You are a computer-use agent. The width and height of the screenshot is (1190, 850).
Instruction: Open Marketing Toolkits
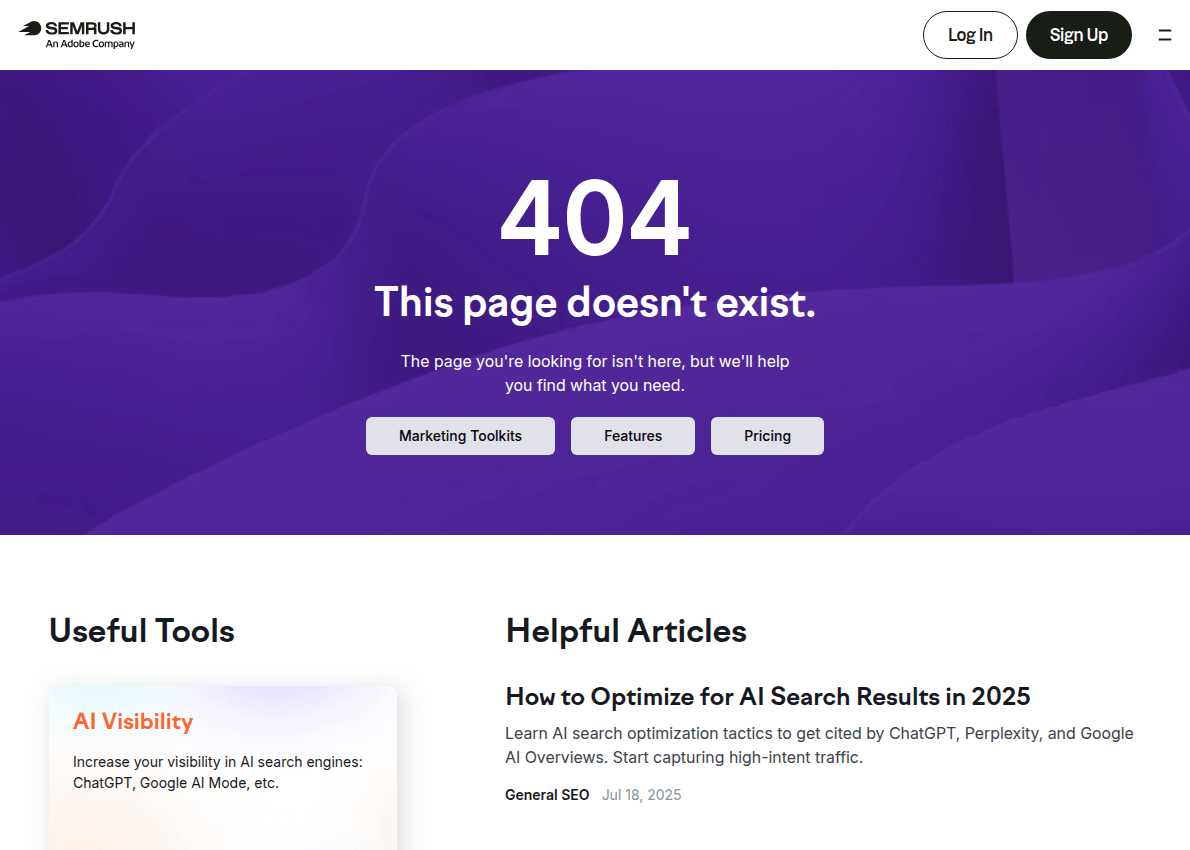(x=460, y=436)
